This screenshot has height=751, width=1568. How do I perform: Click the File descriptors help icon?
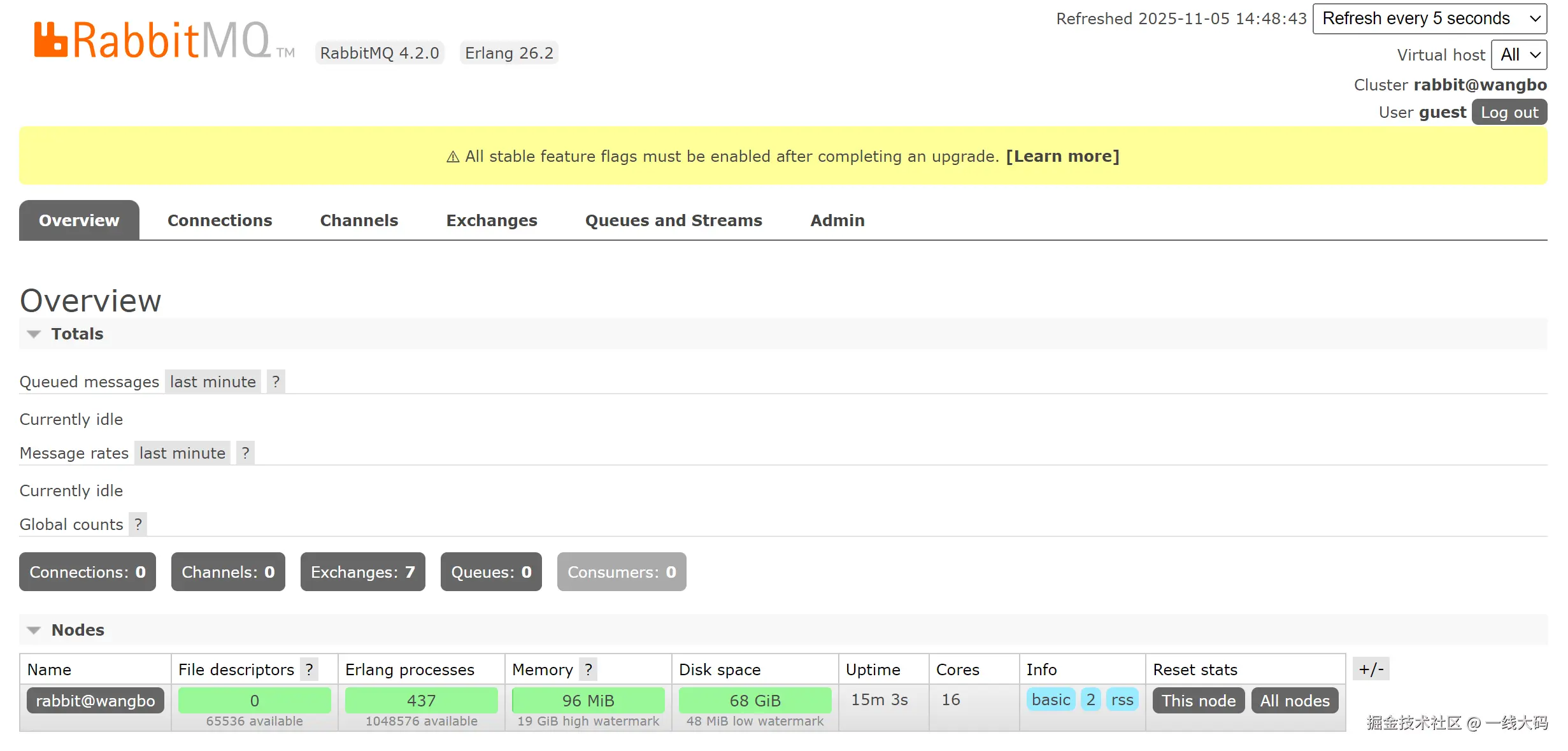pyautogui.click(x=309, y=669)
